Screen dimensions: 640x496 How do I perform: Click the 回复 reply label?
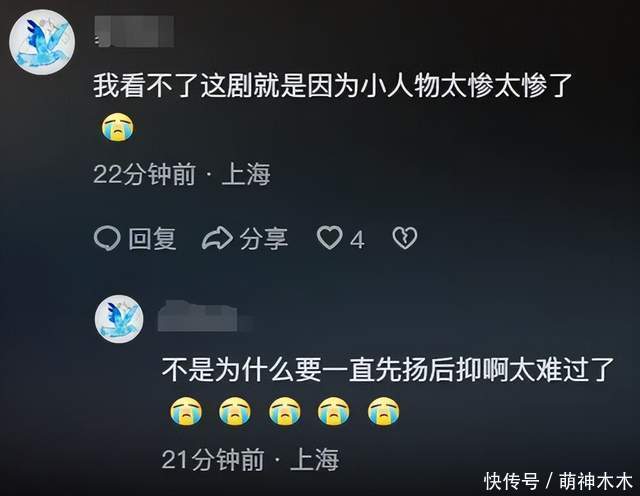pyautogui.click(x=152, y=238)
